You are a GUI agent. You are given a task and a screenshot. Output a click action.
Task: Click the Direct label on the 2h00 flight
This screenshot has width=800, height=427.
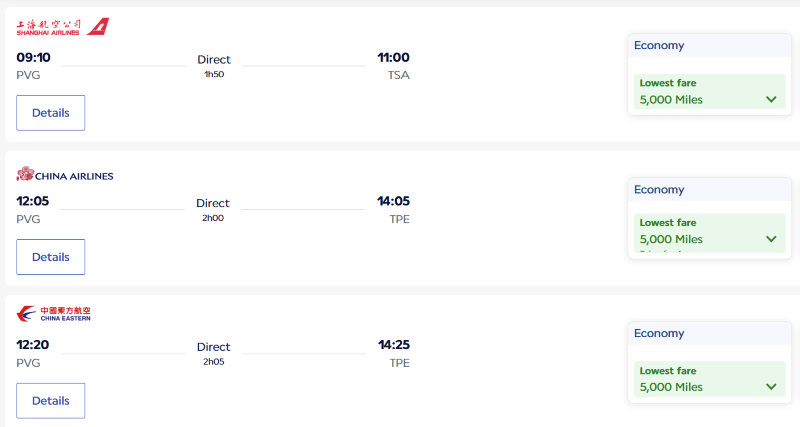point(213,203)
